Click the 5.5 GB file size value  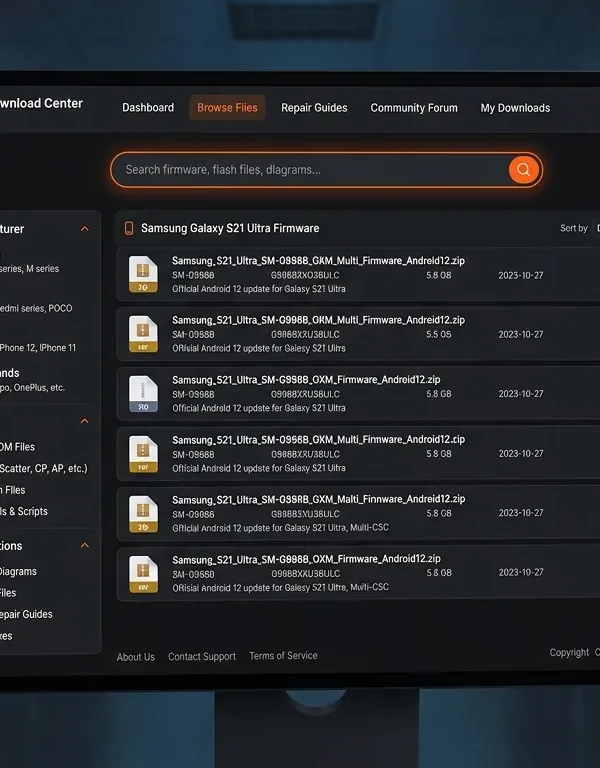(x=439, y=334)
